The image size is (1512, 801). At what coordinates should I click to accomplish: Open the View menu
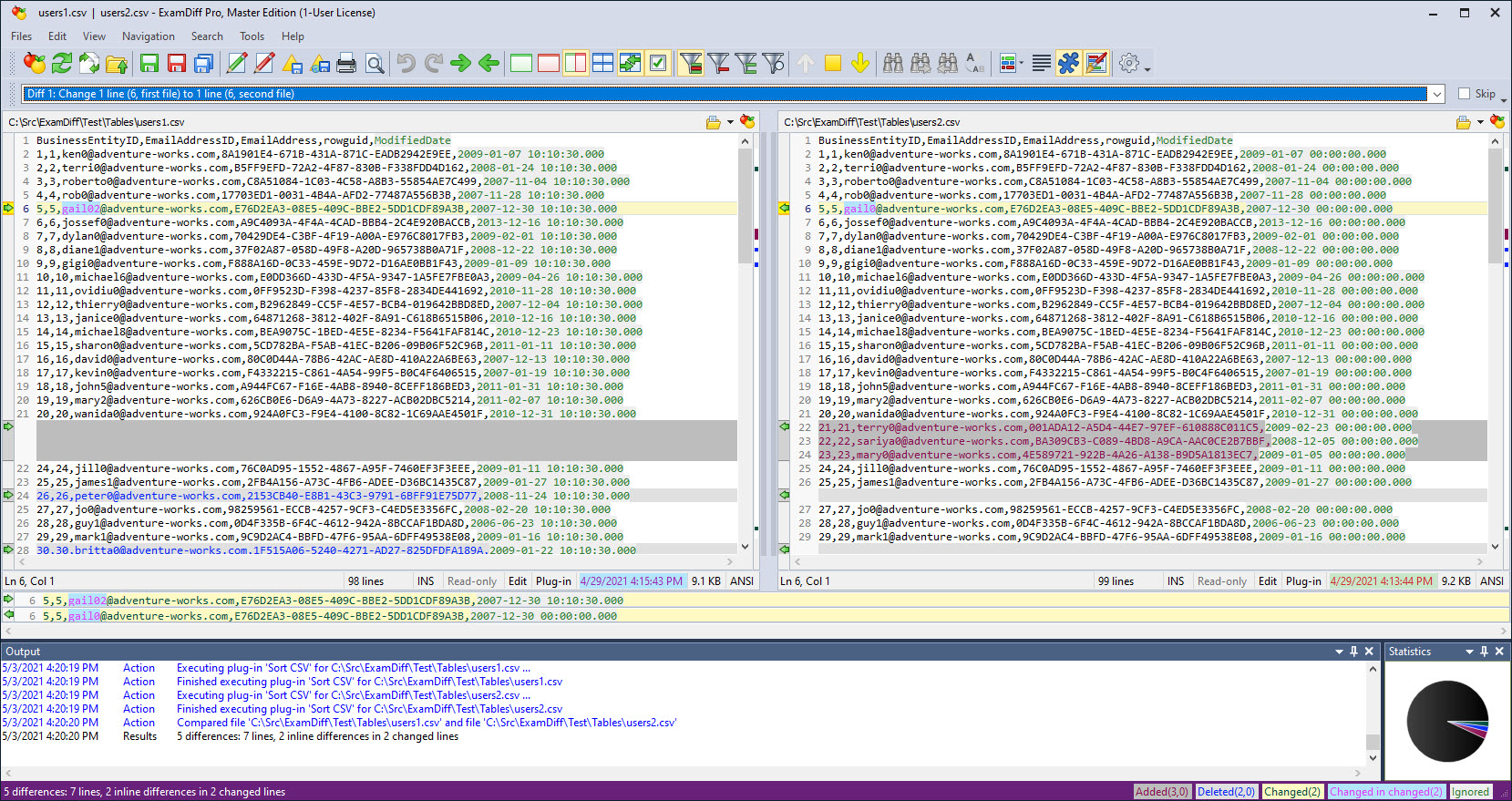(x=94, y=36)
